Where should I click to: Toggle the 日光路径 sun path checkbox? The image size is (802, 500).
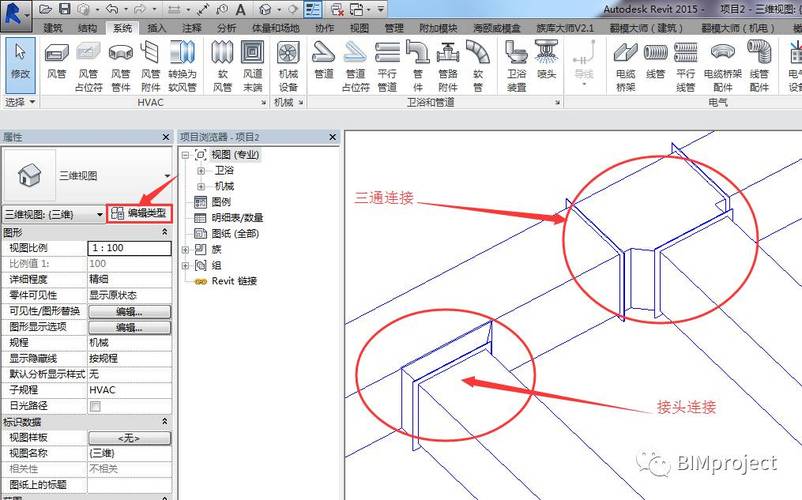tap(95, 406)
